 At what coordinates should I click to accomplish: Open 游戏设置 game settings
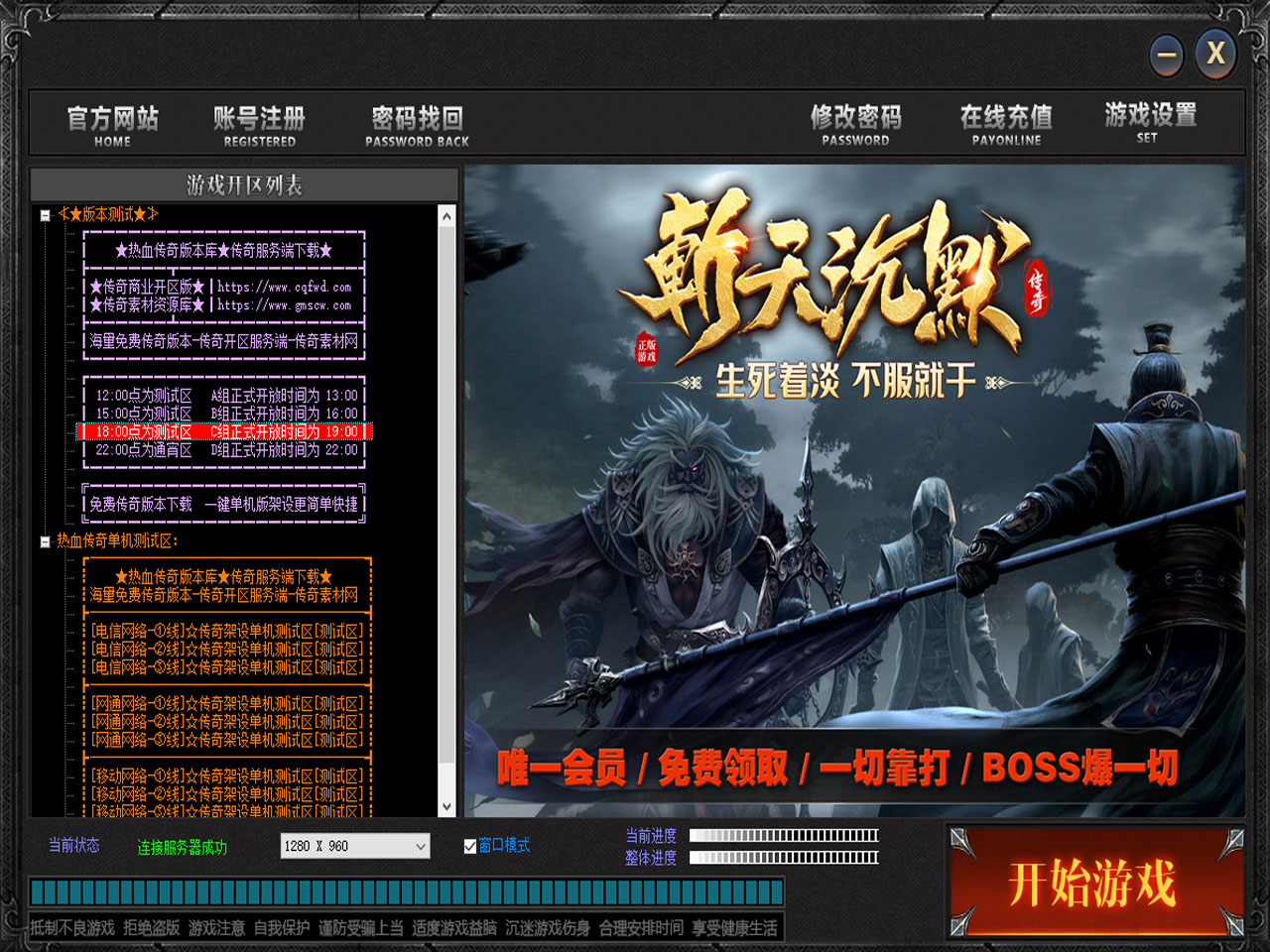click(1150, 122)
